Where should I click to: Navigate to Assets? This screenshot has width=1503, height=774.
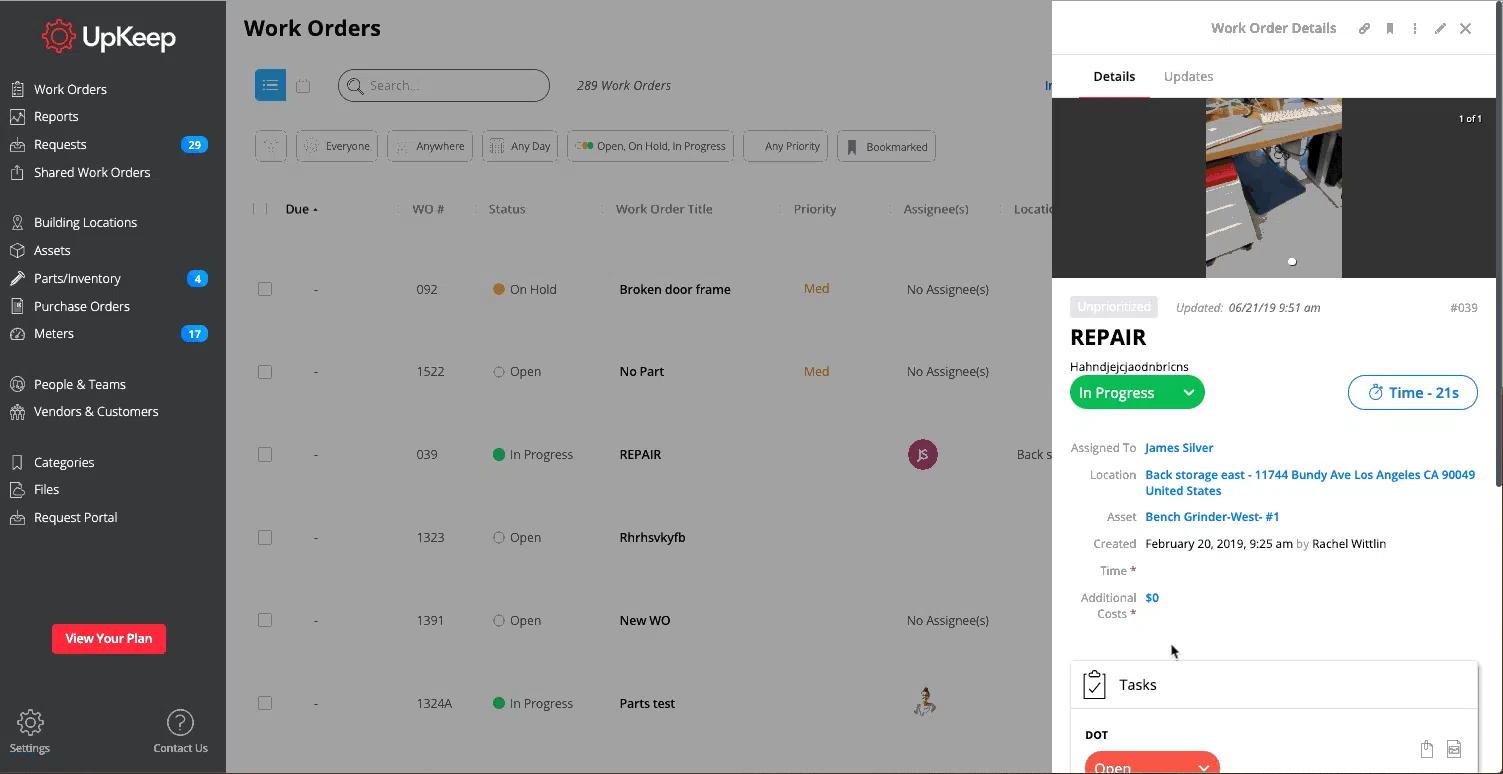click(x=52, y=251)
